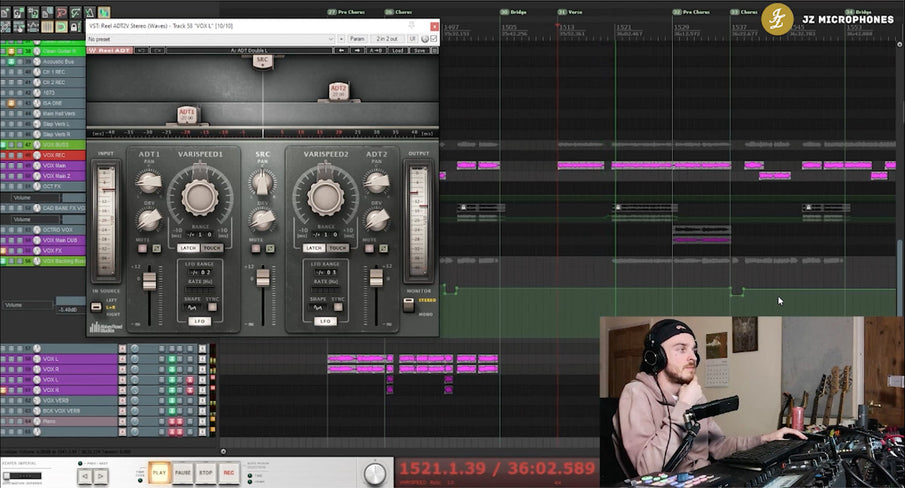Click the Varispeed1 LFO range value field
Viewport: 905px width, 488px height.
(x=201, y=272)
